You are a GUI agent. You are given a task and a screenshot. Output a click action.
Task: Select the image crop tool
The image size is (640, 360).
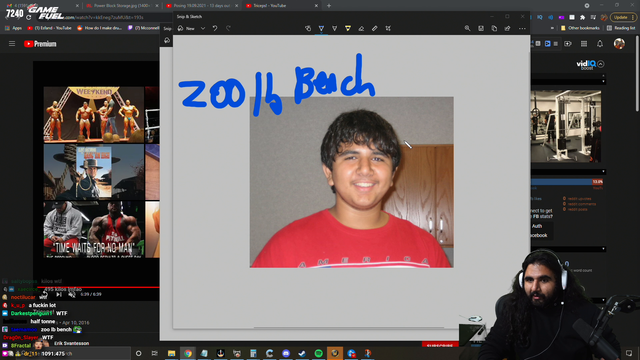388,29
